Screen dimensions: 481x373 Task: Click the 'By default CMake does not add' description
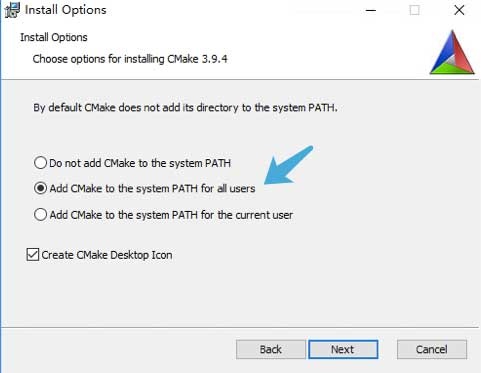pos(185,108)
